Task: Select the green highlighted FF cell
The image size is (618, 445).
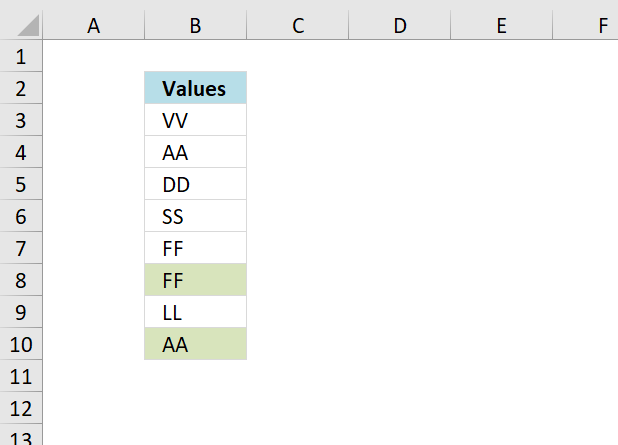Action: click(195, 280)
